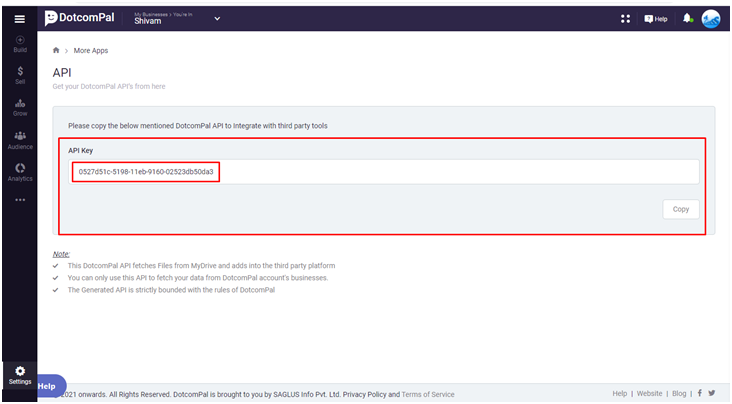Show more sidebar items via ellipsis

[20, 200]
